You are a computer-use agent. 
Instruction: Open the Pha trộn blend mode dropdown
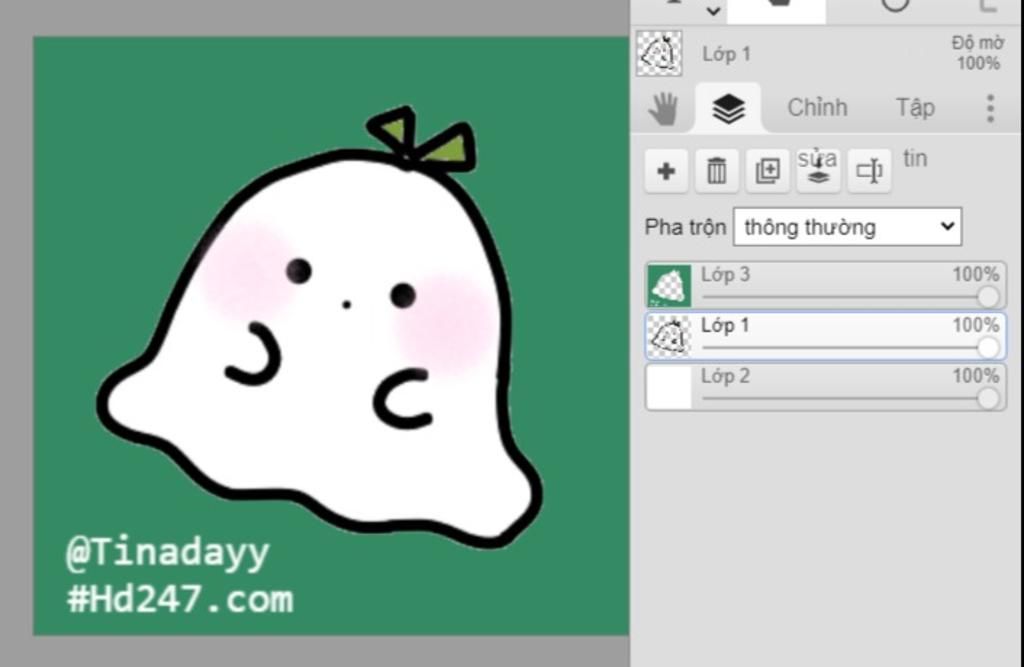pyautogui.click(x=847, y=227)
